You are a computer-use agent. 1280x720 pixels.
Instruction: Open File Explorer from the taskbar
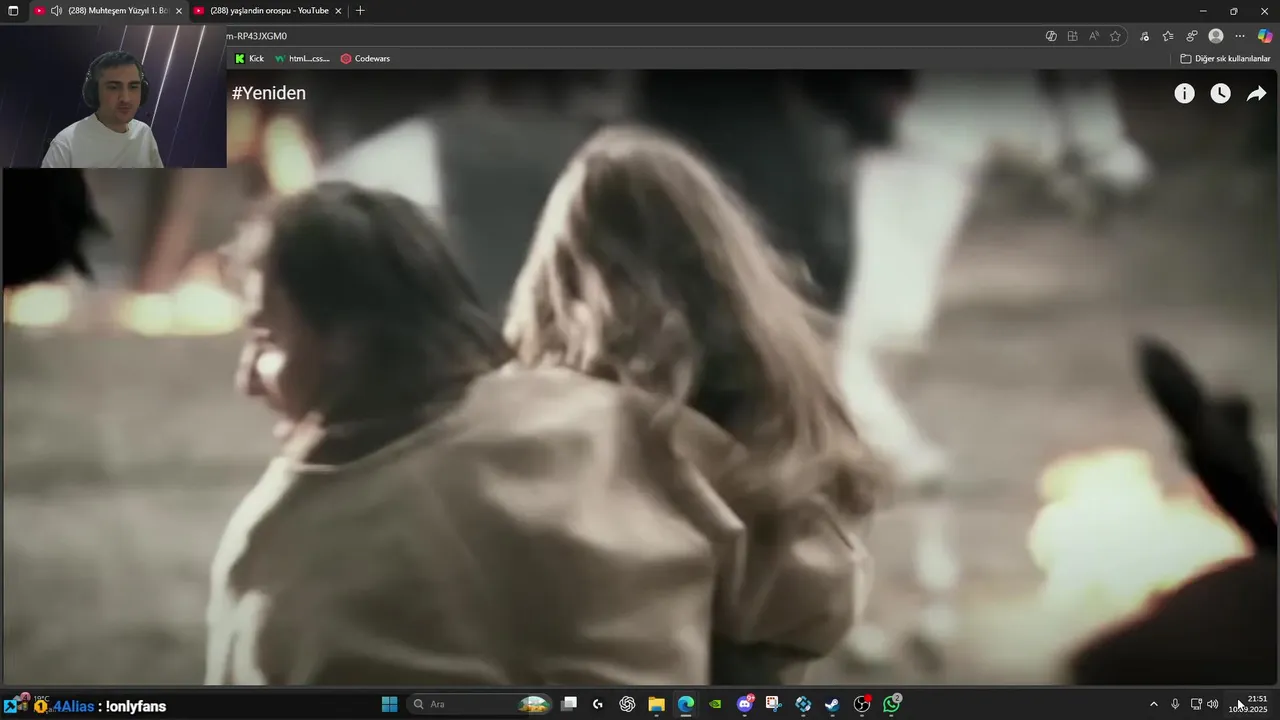point(656,704)
